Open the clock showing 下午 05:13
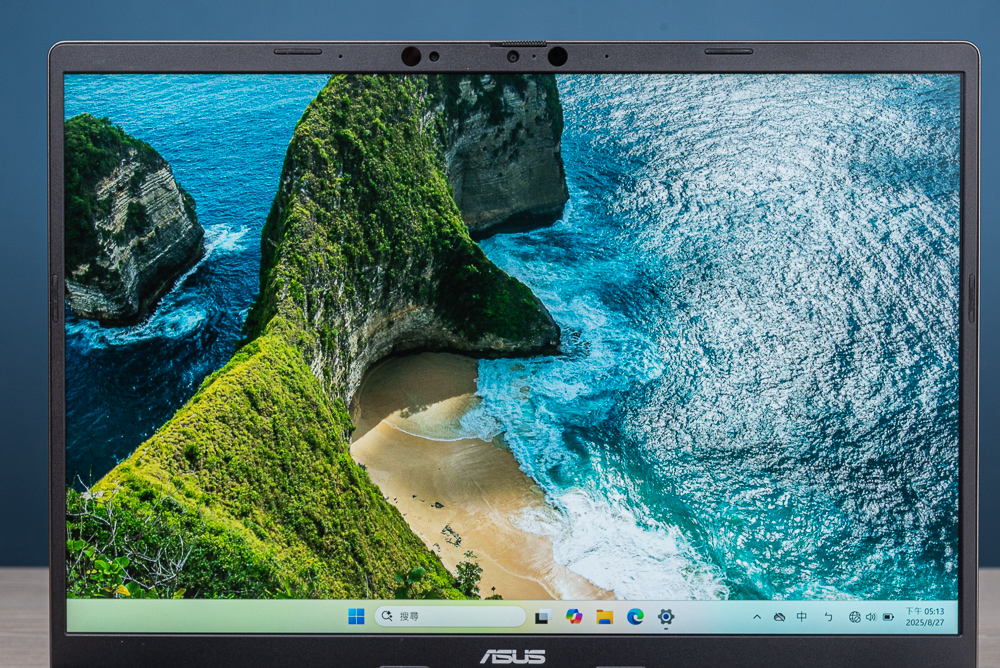This screenshot has width=1000, height=668. tap(925, 611)
